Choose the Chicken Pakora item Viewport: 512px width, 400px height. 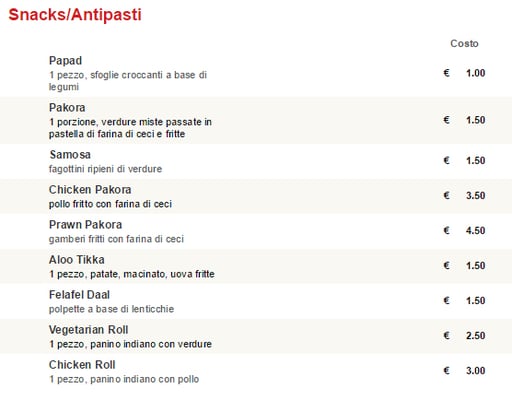(90, 190)
